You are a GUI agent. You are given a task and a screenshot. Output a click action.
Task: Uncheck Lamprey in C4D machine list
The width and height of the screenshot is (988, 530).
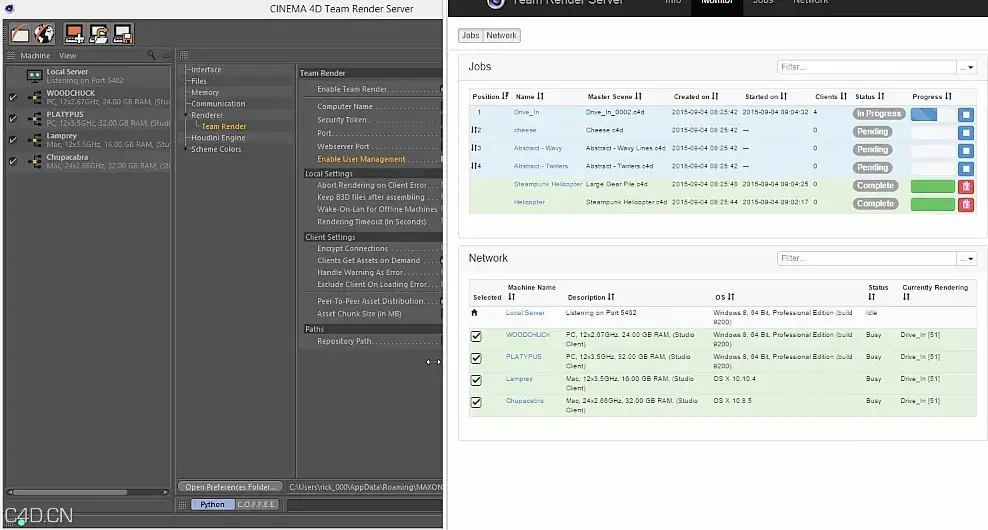(13, 140)
